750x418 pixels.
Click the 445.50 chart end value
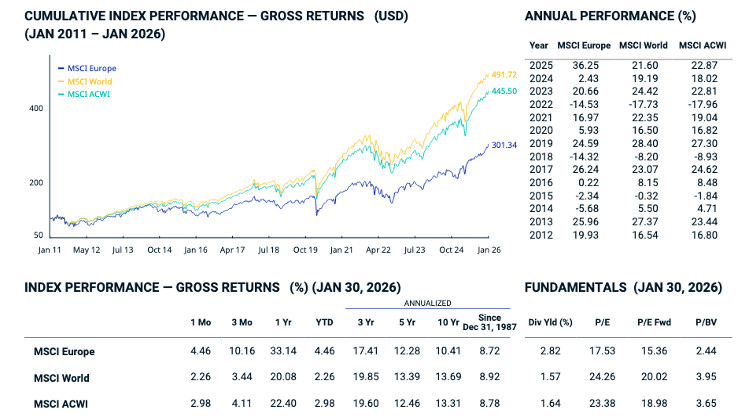pyautogui.click(x=500, y=92)
